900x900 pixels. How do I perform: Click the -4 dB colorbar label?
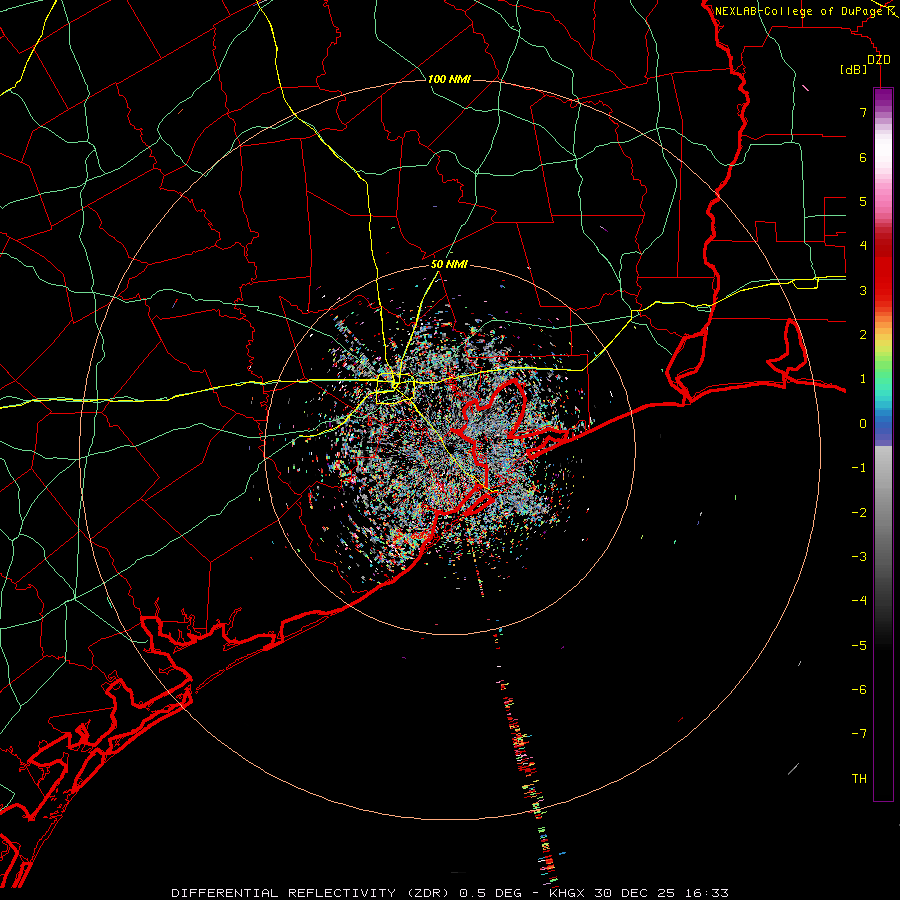tap(859, 601)
